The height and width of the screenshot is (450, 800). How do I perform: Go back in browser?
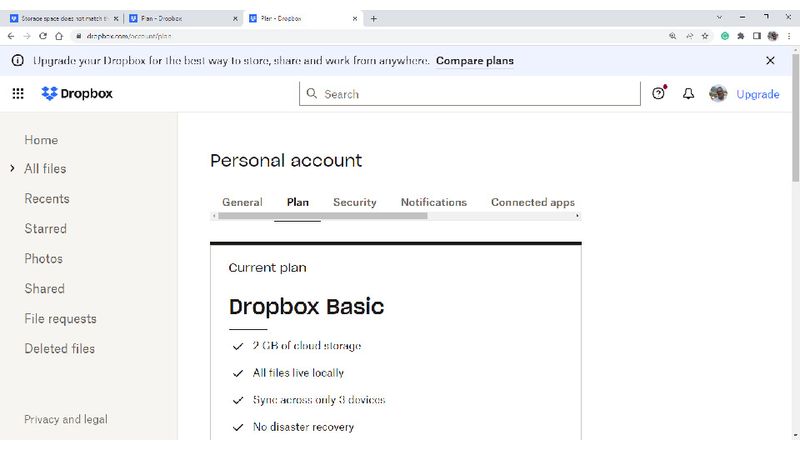pyautogui.click(x=11, y=36)
